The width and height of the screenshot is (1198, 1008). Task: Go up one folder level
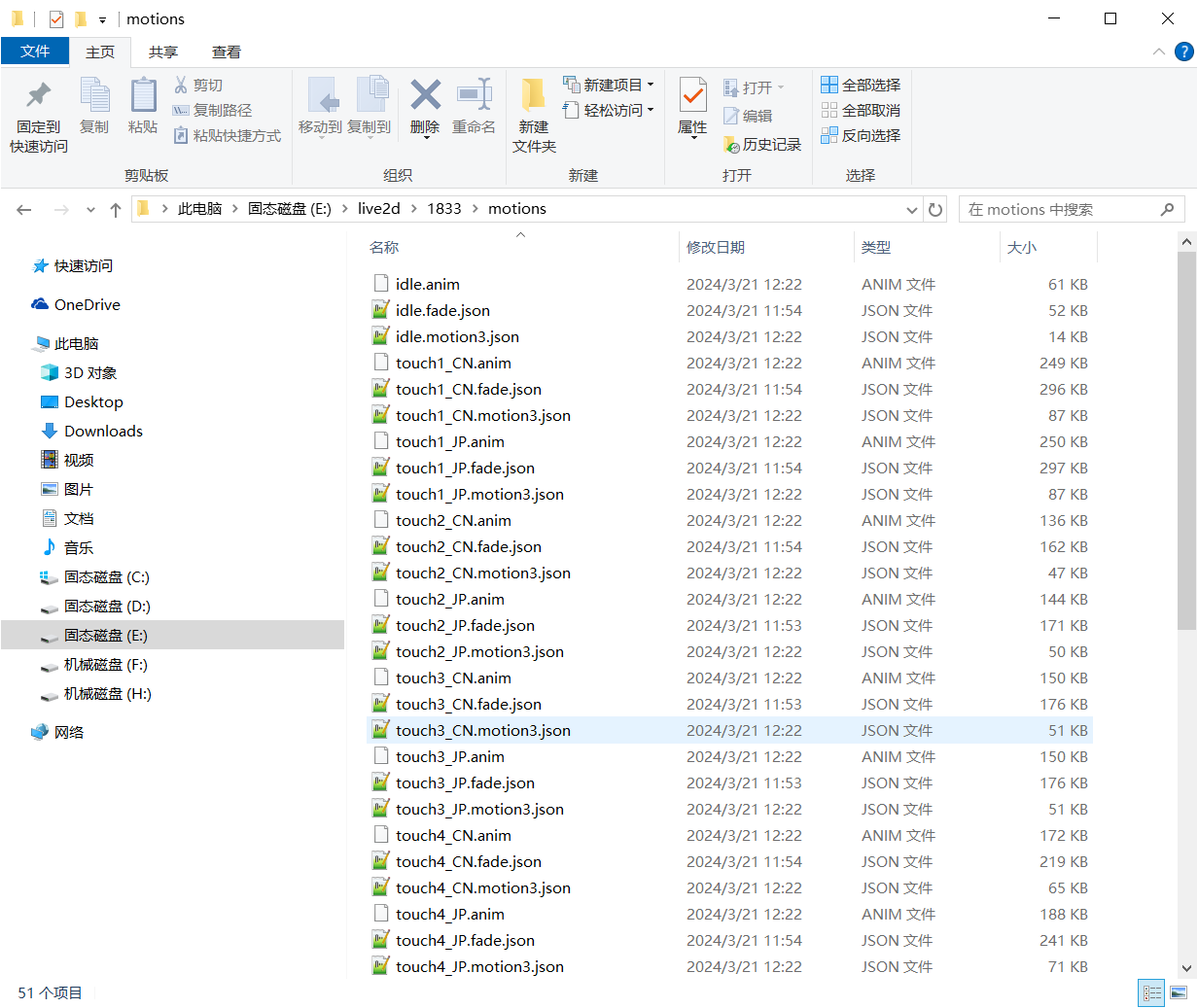(116, 209)
